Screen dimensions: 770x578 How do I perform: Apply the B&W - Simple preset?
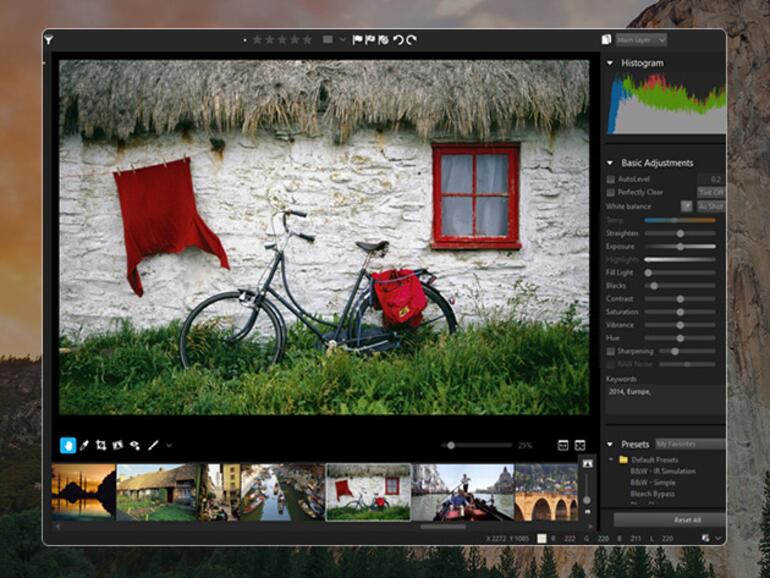point(653,482)
